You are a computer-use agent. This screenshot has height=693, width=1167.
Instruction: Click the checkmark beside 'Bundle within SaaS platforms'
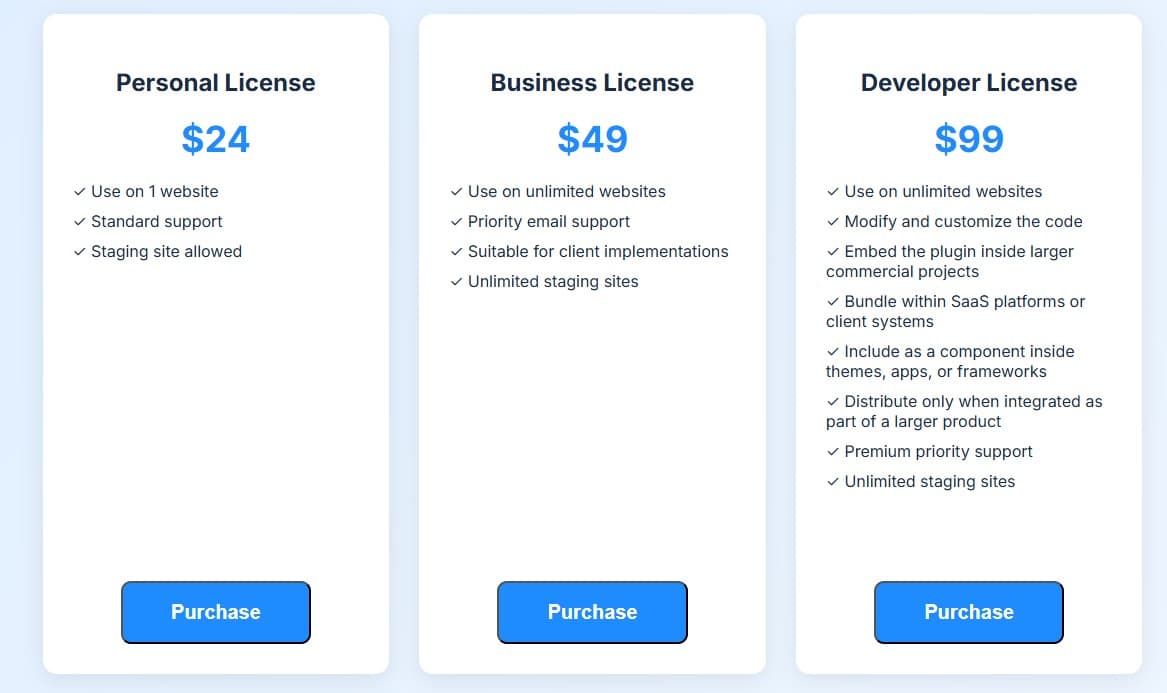832,301
